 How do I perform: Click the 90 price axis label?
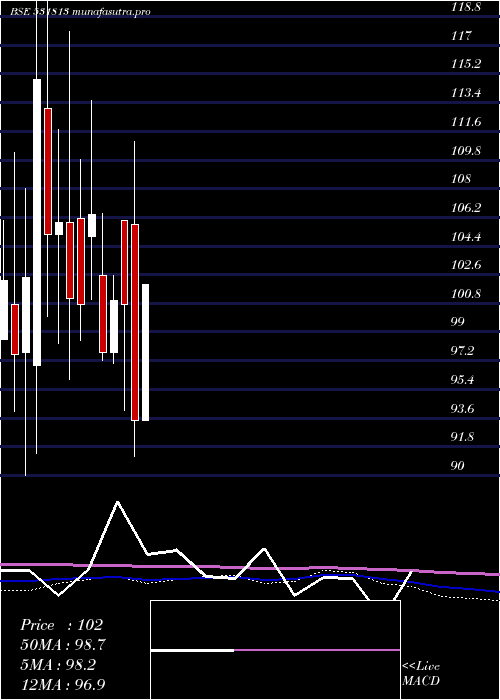(458, 466)
